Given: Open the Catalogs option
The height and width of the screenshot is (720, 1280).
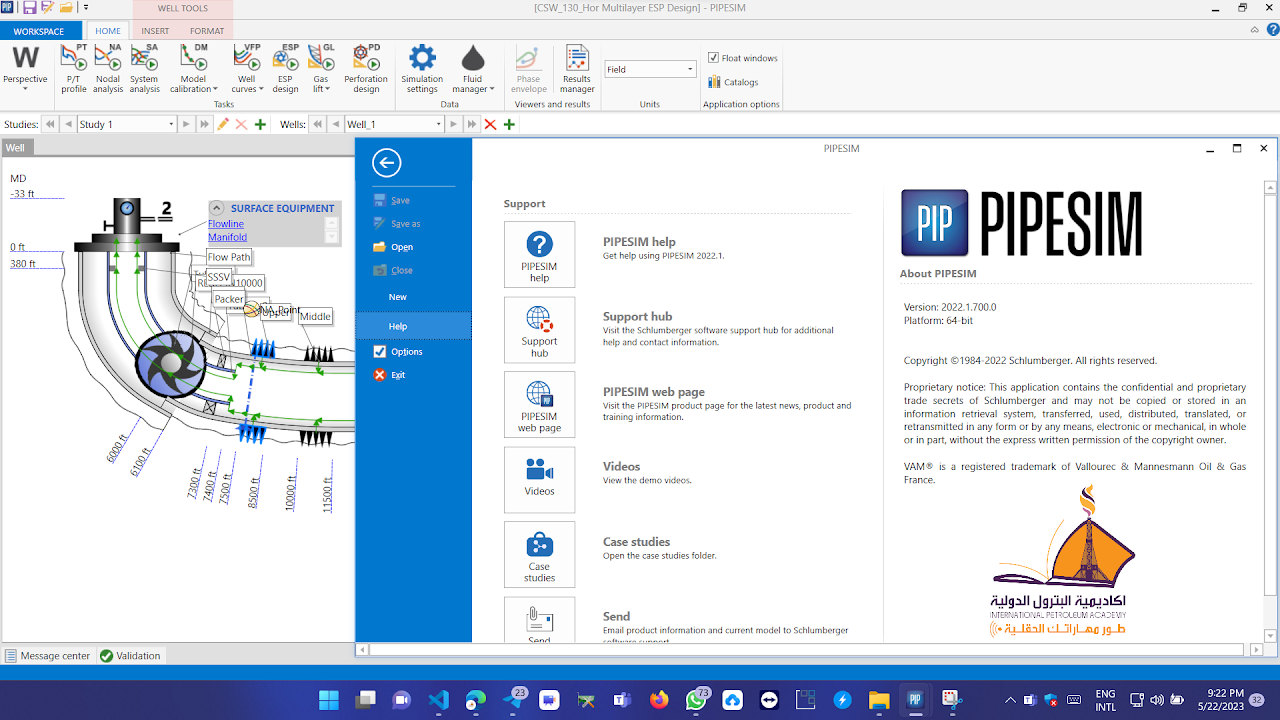Looking at the screenshot, I should click(x=733, y=82).
